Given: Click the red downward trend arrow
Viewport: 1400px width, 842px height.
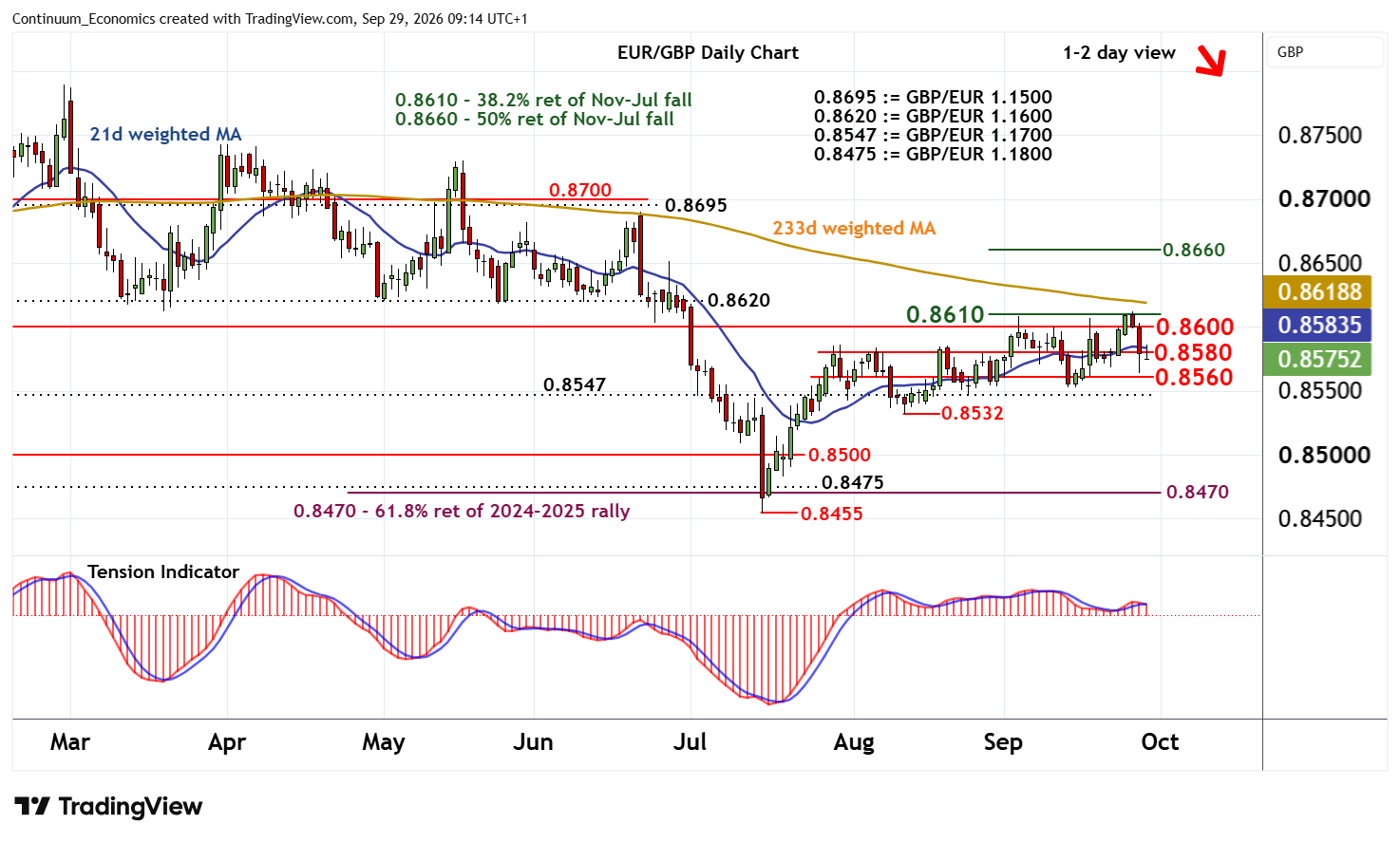Looking at the screenshot, I should click(x=1211, y=60).
